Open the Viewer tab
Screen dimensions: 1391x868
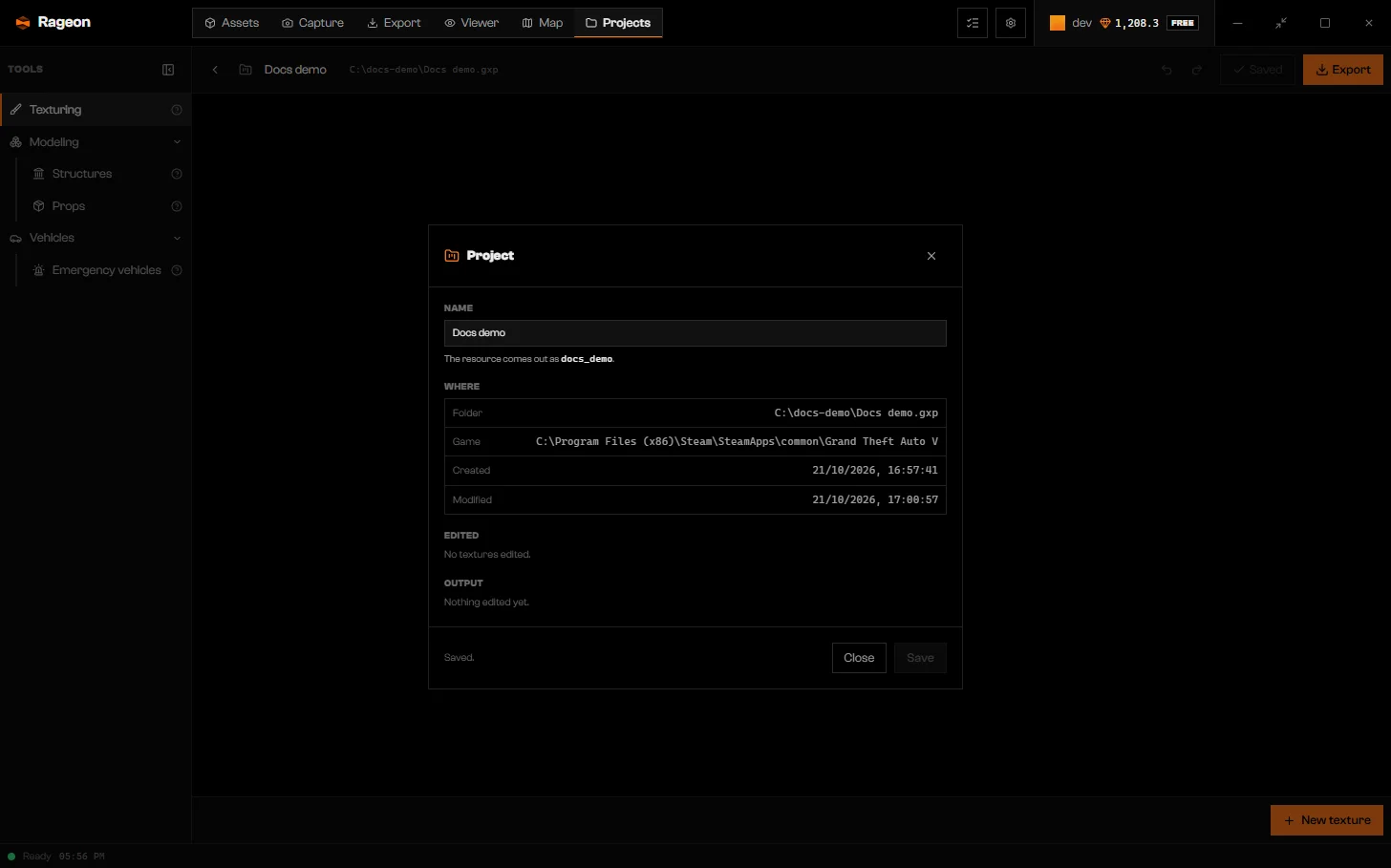[472, 23]
